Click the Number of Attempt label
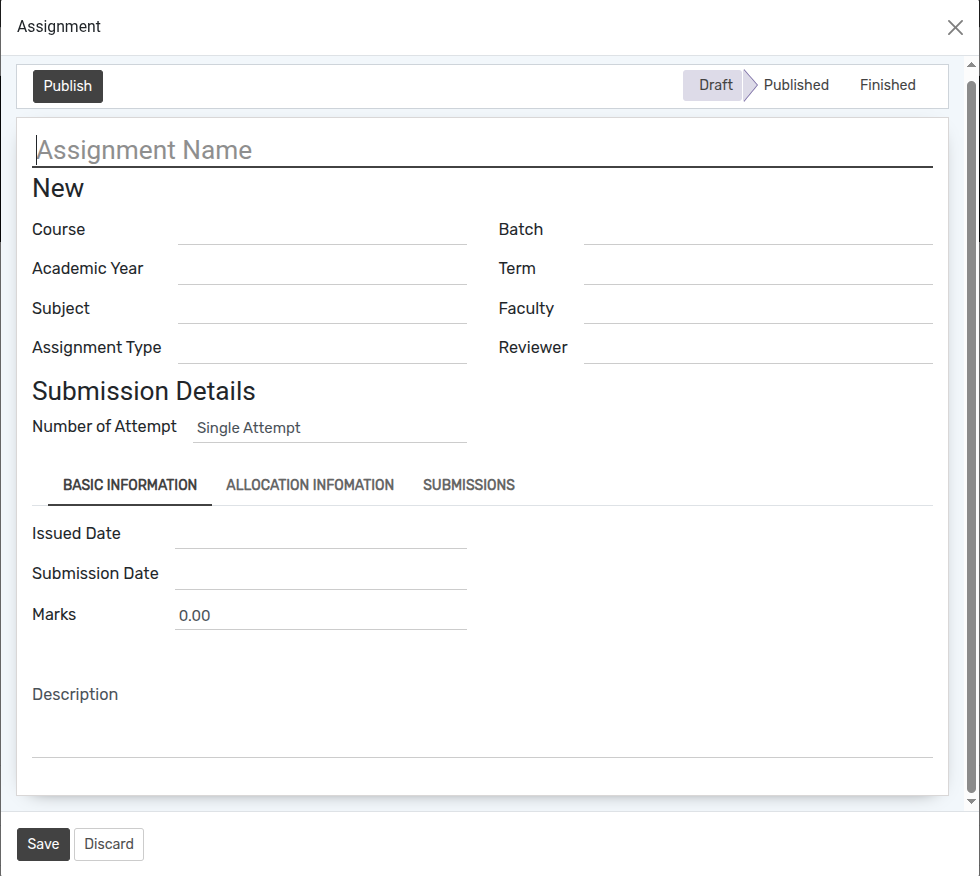 coord(104,427)
